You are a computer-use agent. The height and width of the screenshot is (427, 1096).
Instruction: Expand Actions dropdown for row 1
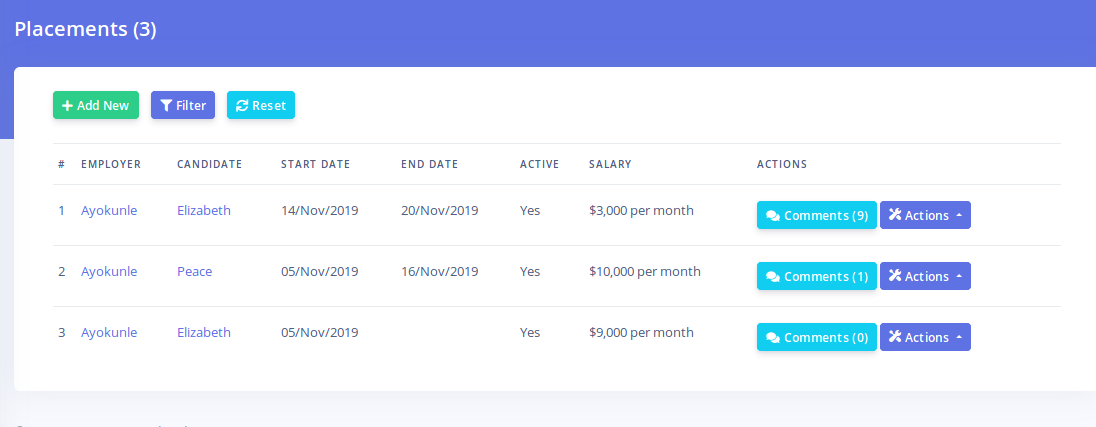coord(959,216)
